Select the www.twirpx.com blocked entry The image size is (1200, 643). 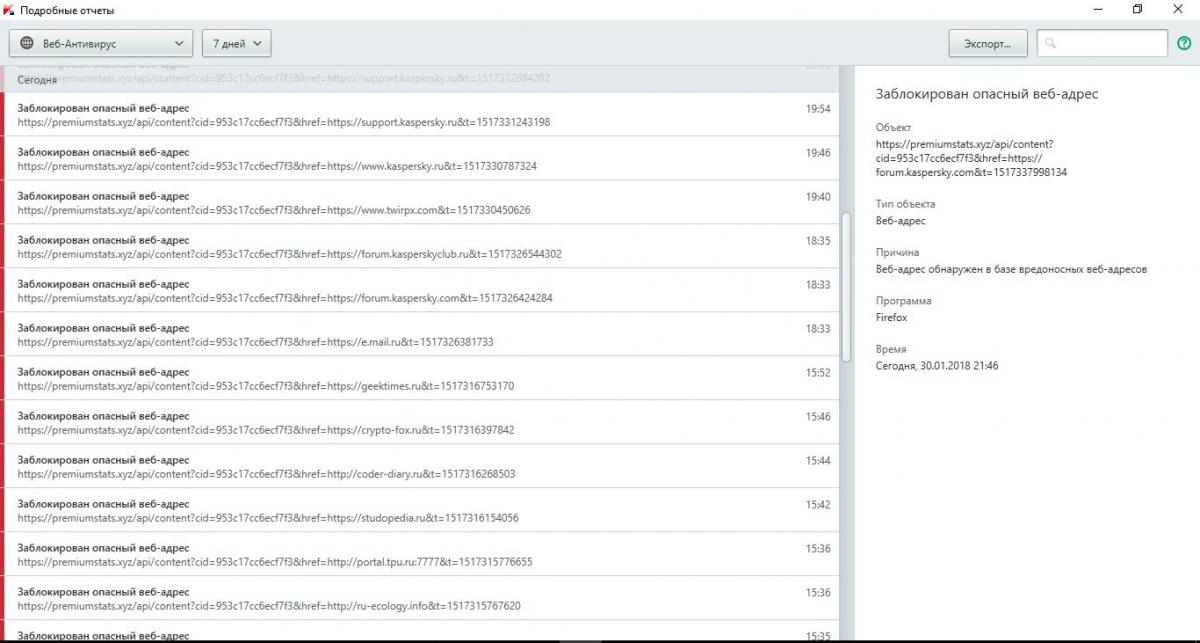[420, 202]
